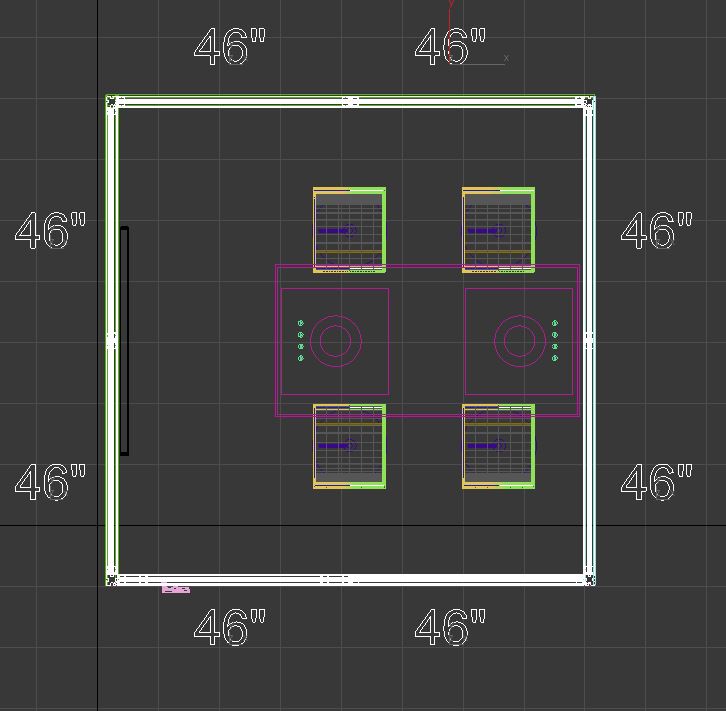Select the lower-right side 46" dimension label
Image resolution: width=726 pixels, height=711 pixels.
click(x=656, y=482)
